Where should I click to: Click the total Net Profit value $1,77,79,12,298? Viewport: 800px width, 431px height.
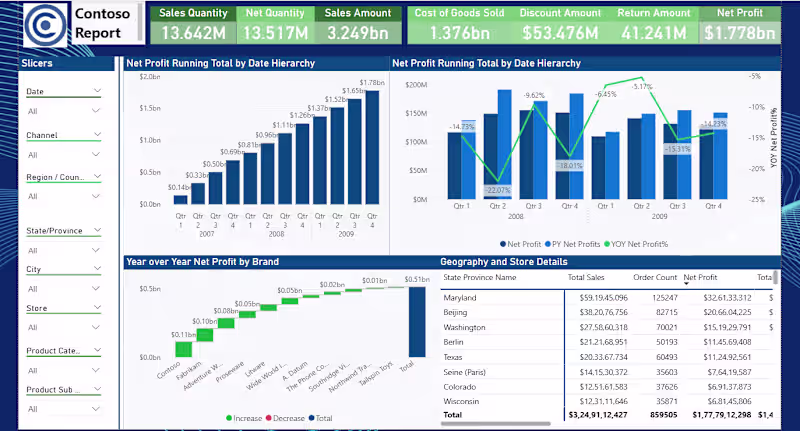[721, 415]
